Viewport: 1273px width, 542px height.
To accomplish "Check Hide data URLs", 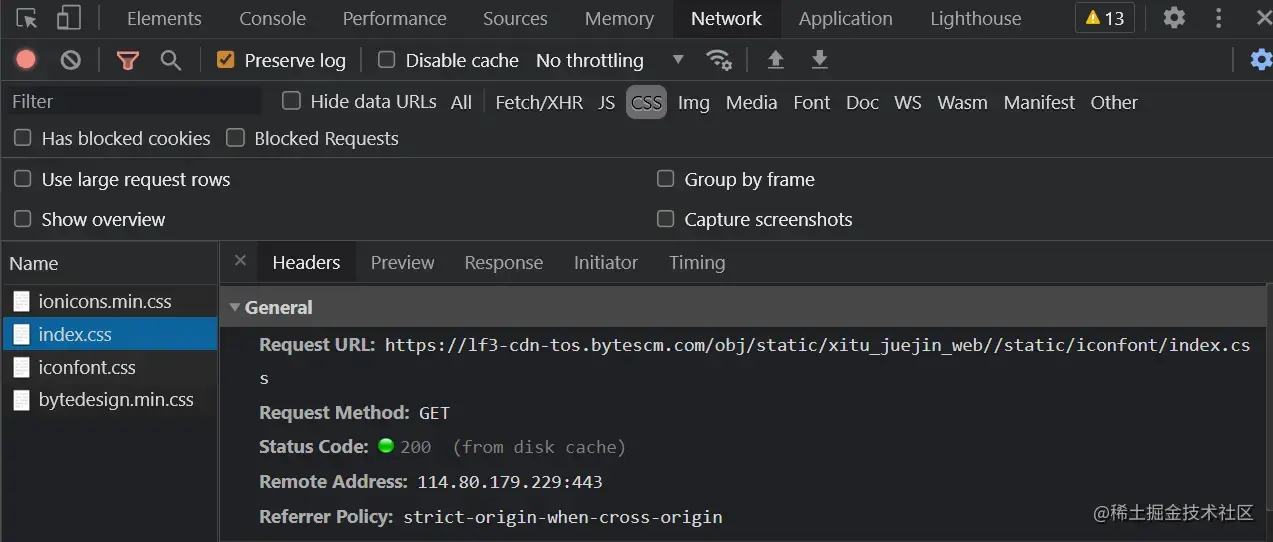I will click(291, 101).
